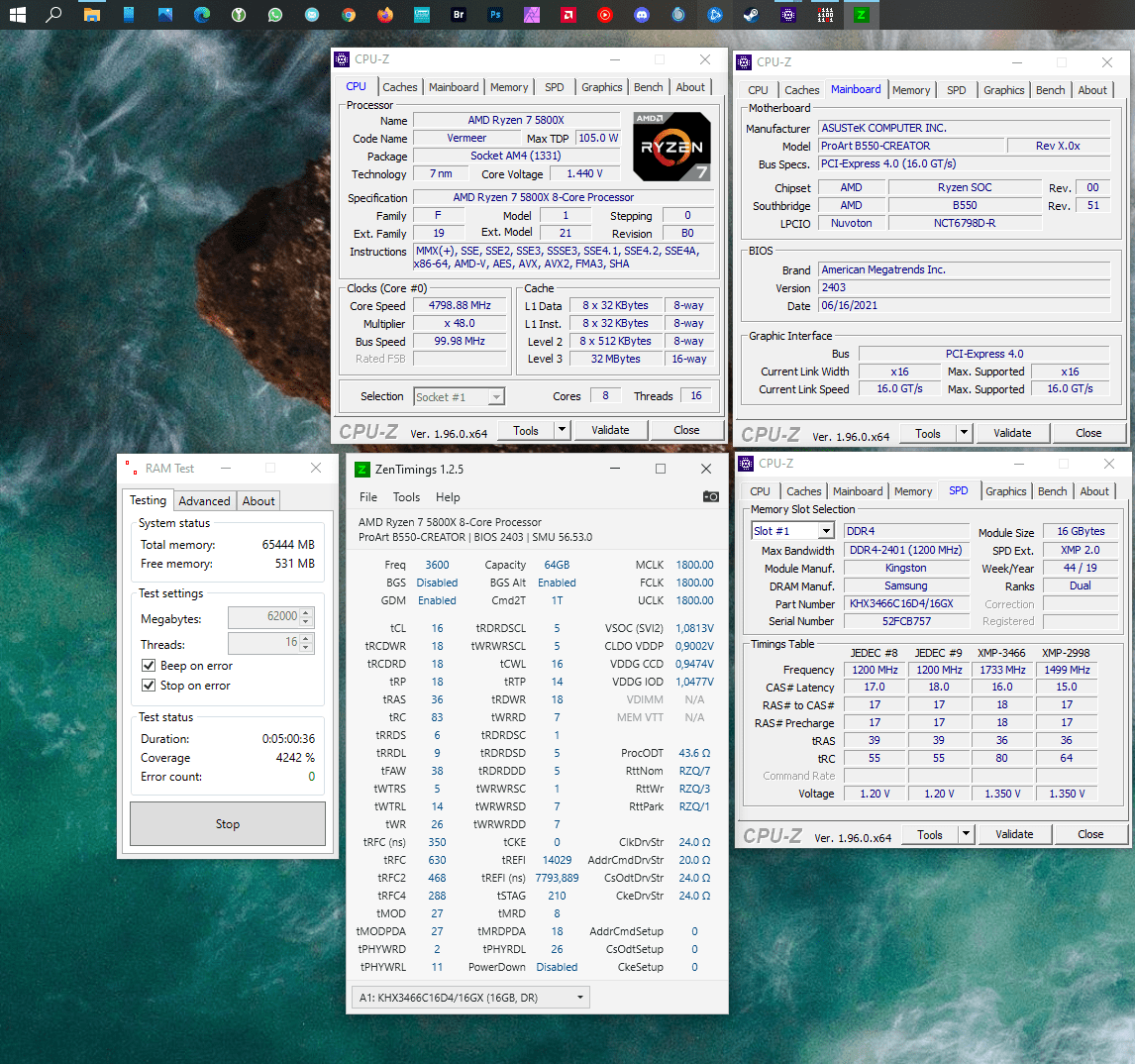Viewport: 1135px width, 1064px height.
Task: Click the Megabytes value field in RAM Test
Action: tap(263, 616)
